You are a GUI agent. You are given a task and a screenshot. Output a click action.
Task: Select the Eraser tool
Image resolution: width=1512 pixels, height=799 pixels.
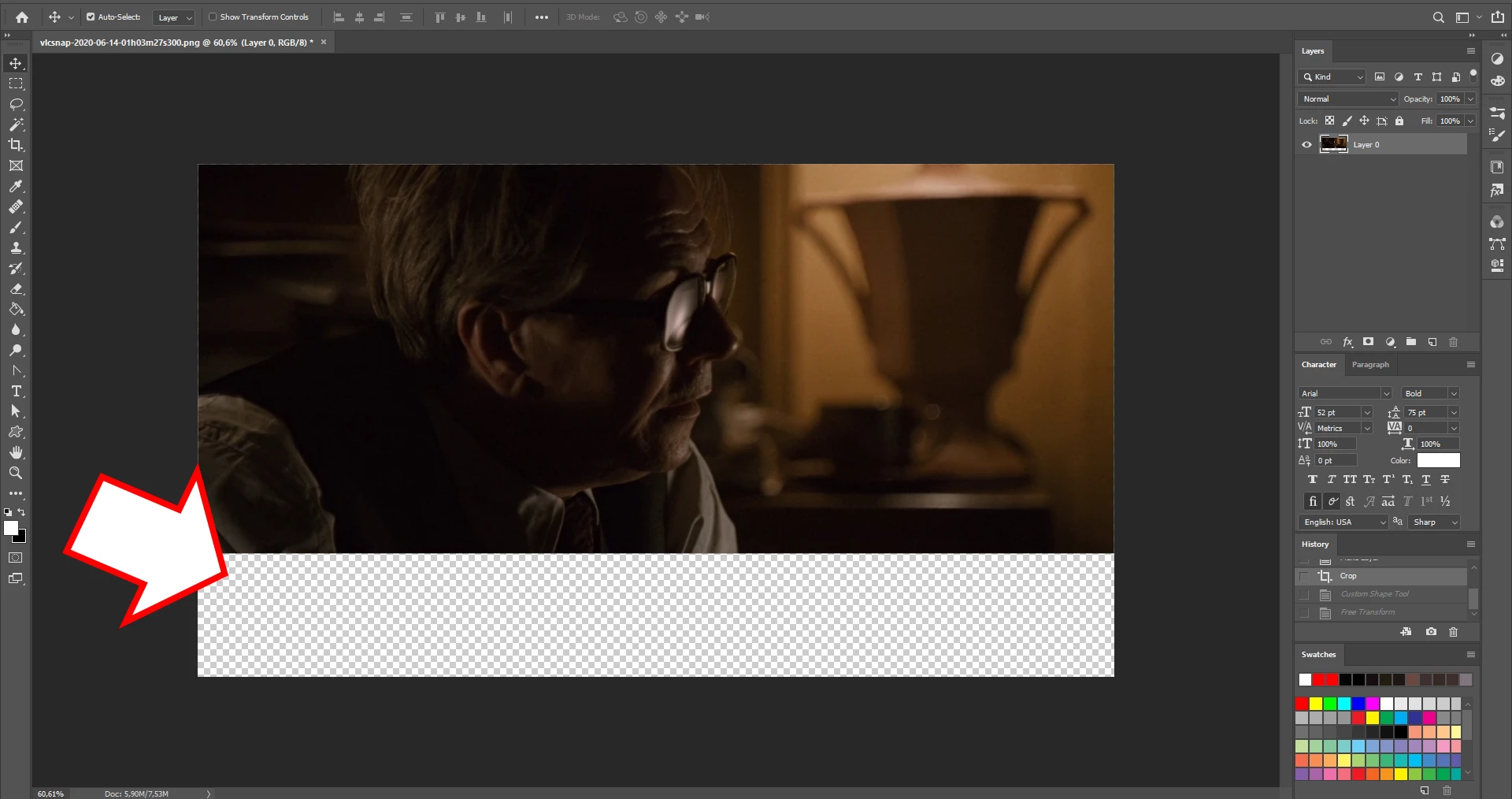click(x=16, y=288)
